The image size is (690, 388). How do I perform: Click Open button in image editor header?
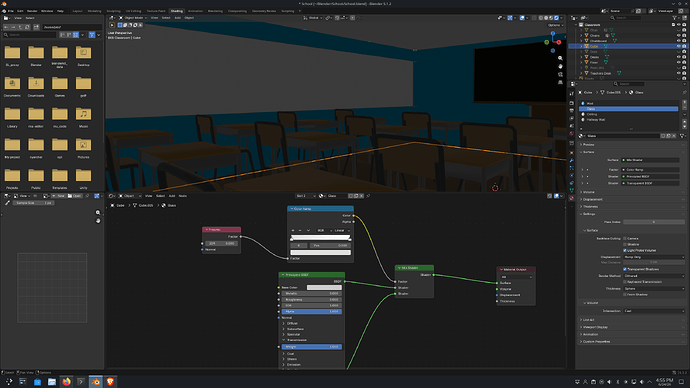point(76,196)
